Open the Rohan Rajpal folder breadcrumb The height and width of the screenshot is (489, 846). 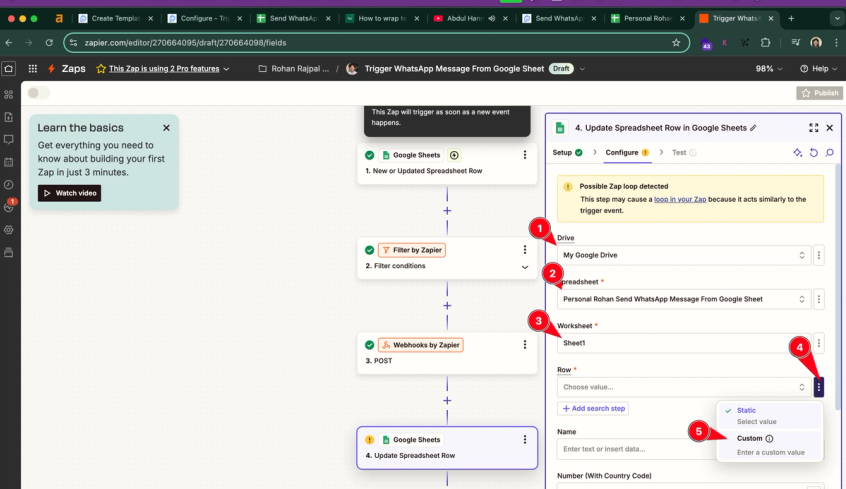click(x=294, y=69)
